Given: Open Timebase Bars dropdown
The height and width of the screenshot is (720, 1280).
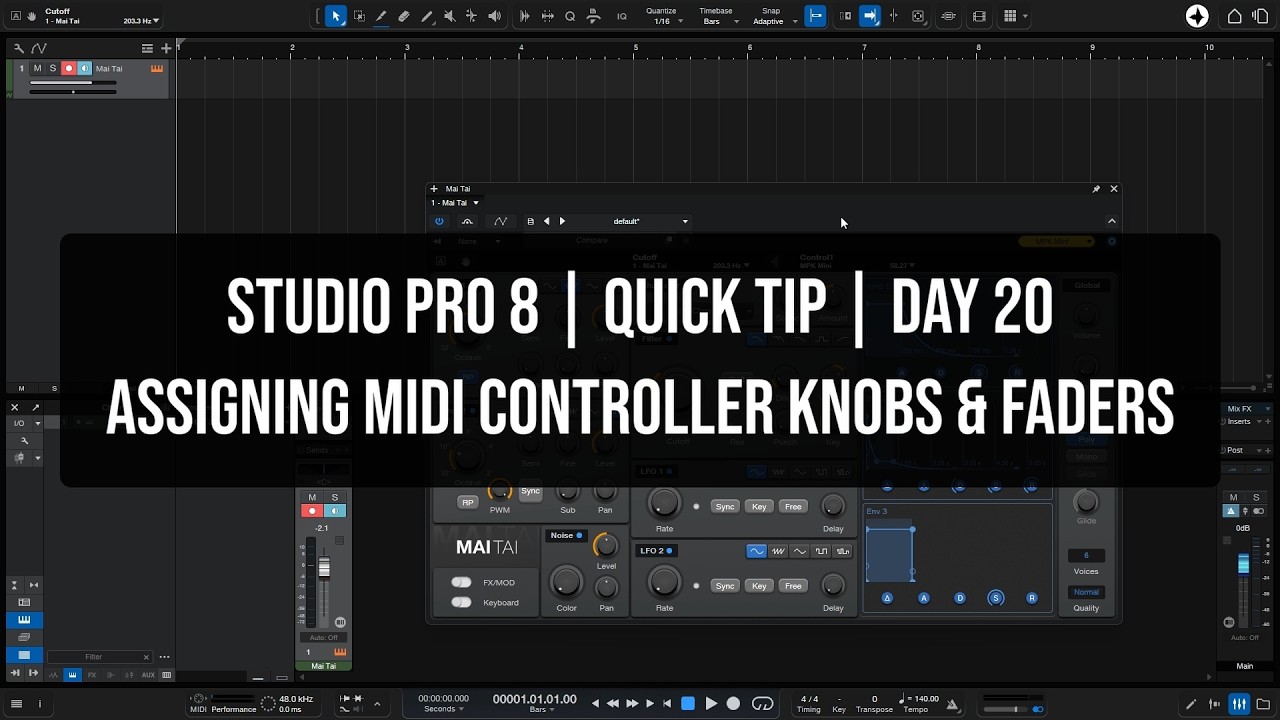Looking at the screenshot, I should point(716,16).
